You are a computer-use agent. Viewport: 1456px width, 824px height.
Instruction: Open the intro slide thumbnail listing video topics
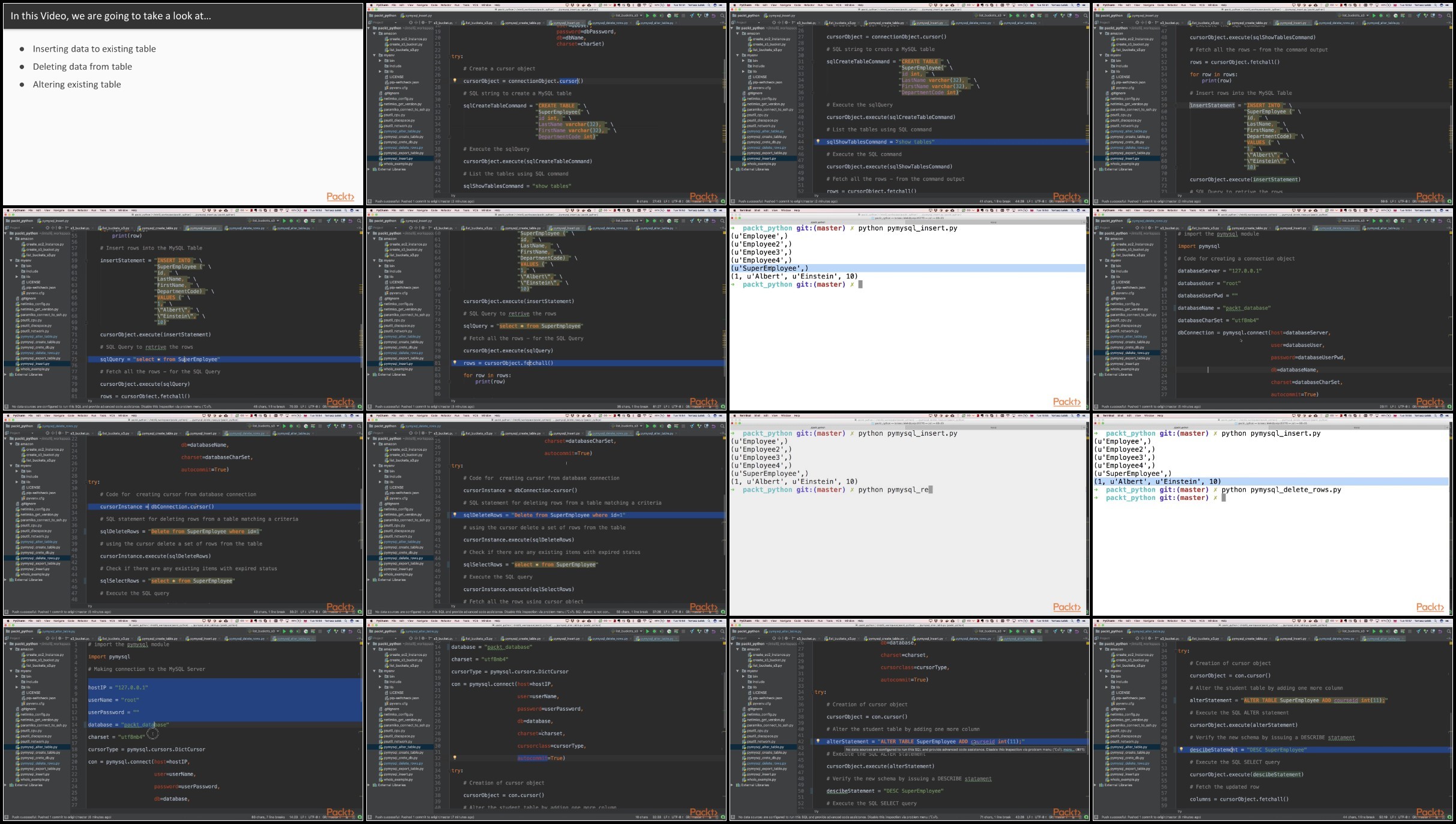point(183,104)
